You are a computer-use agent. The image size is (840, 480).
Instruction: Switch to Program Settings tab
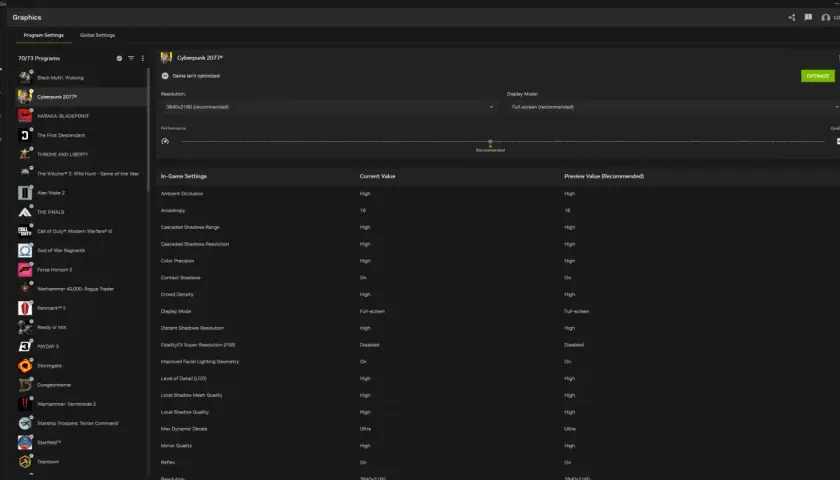[x=43, y=35]
